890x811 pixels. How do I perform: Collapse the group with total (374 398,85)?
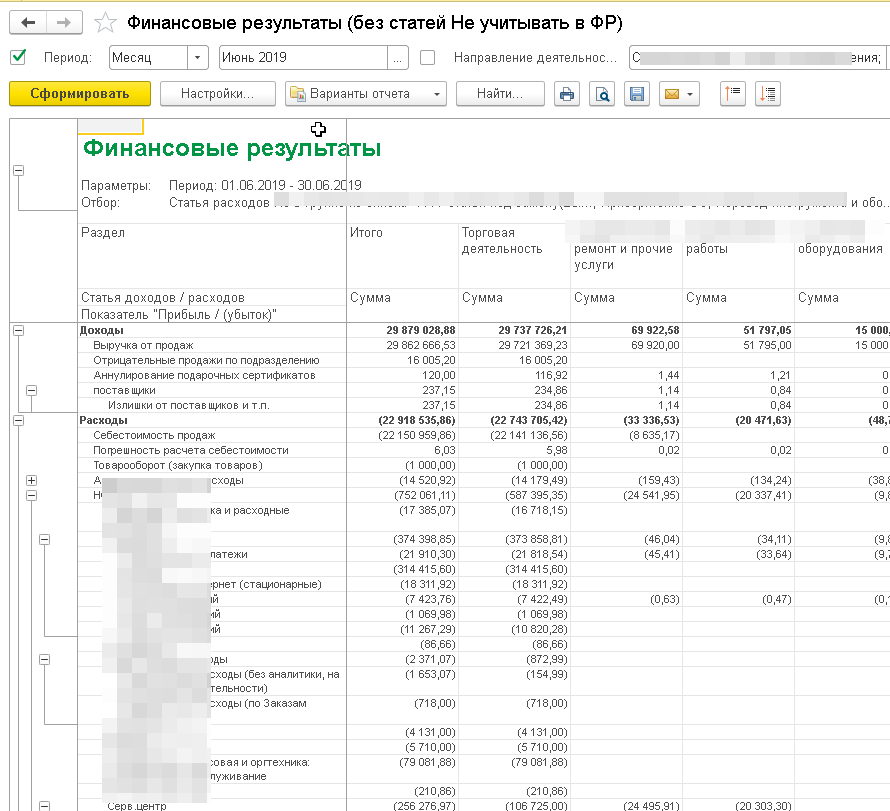pyautogui.click(x=45, y=539)
